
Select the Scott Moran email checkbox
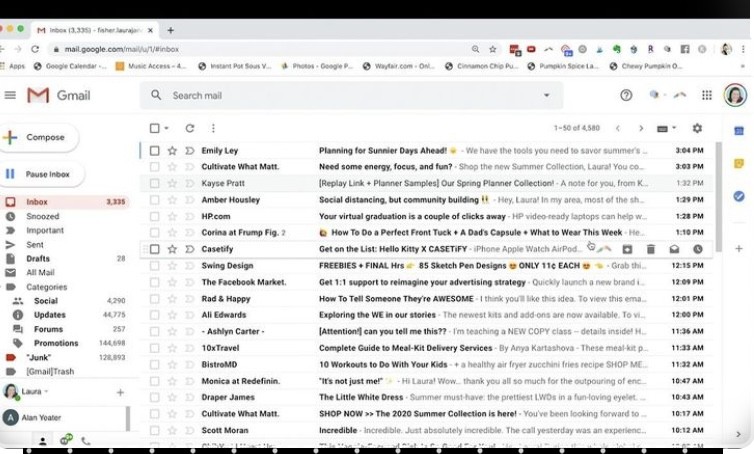(154, 430)
